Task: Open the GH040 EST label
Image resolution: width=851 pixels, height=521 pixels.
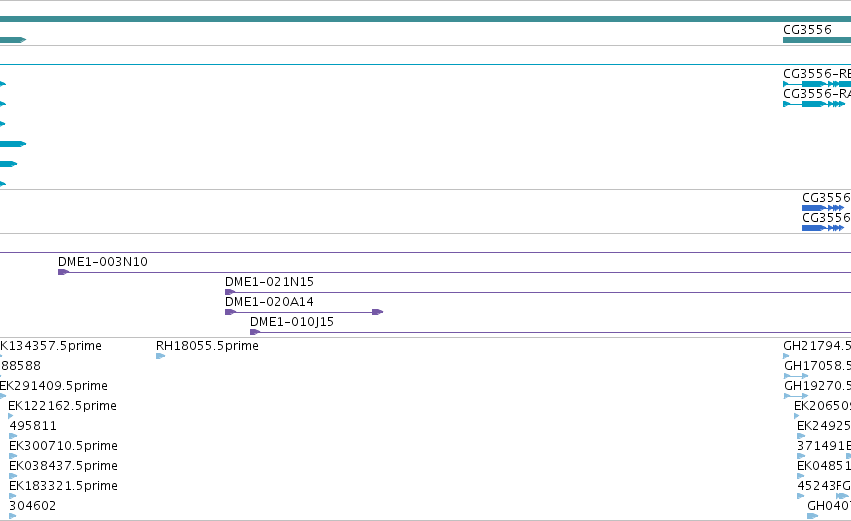Action: click(829, 506)
